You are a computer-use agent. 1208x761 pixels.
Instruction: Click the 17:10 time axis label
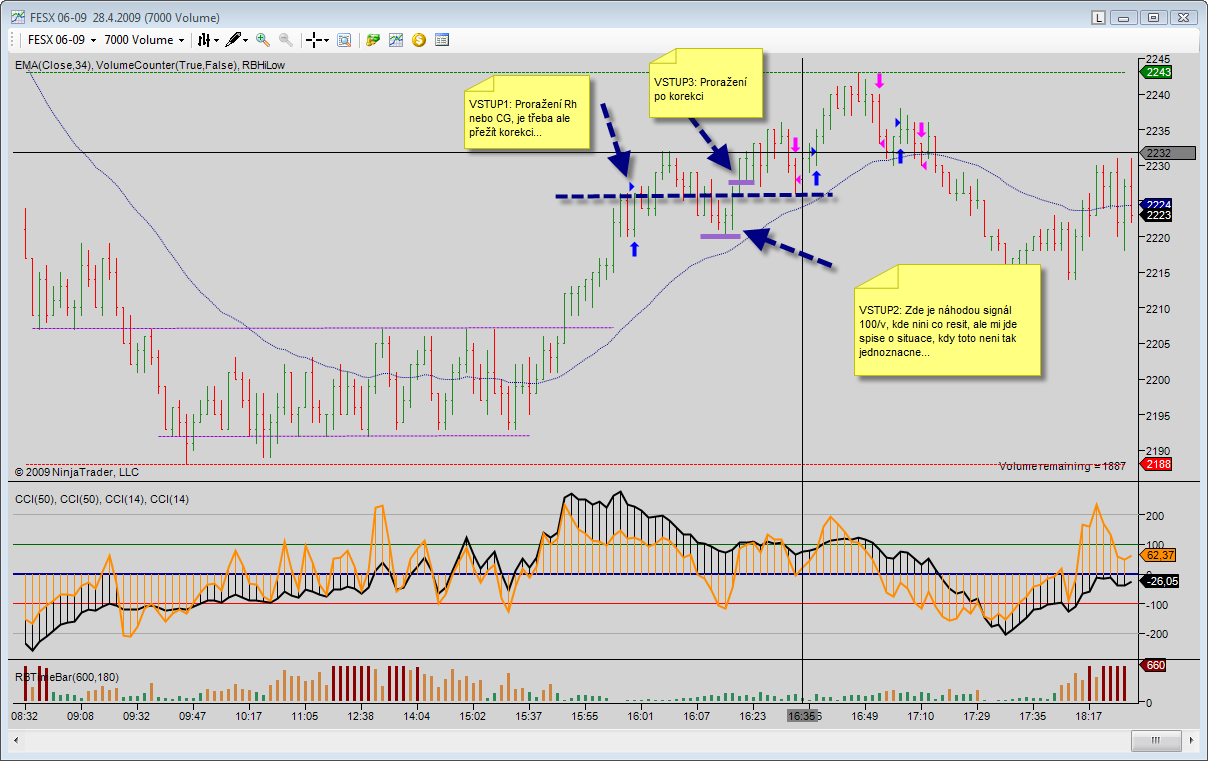point(921,716)
